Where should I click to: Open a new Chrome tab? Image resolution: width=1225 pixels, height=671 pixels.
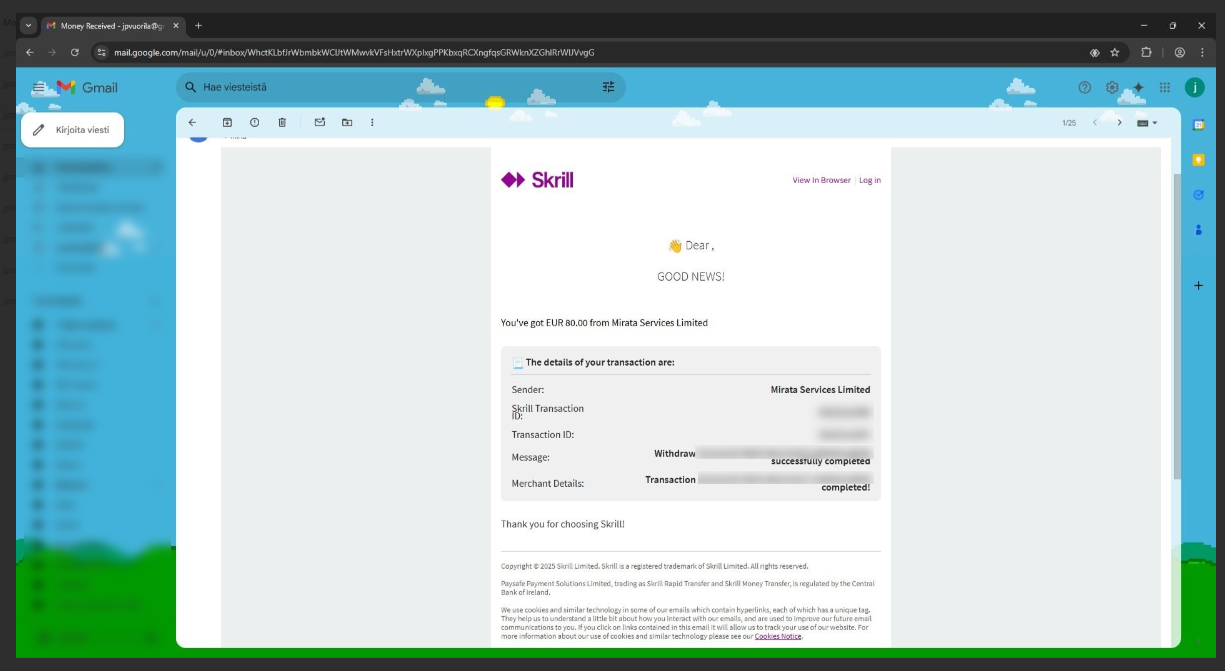pyautogui.click(x=198, y=26)
